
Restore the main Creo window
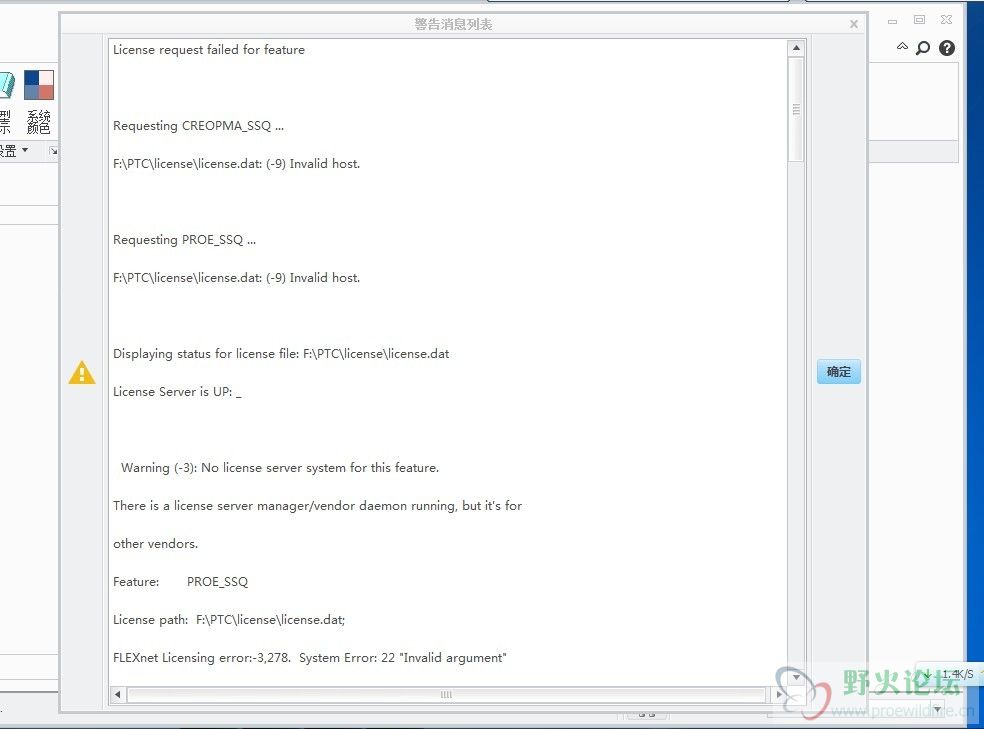pyautogui.click(x=919, y=20)
